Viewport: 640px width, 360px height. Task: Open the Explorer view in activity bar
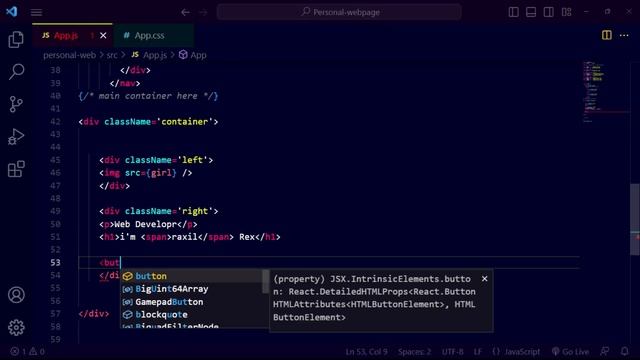point(16,40)
